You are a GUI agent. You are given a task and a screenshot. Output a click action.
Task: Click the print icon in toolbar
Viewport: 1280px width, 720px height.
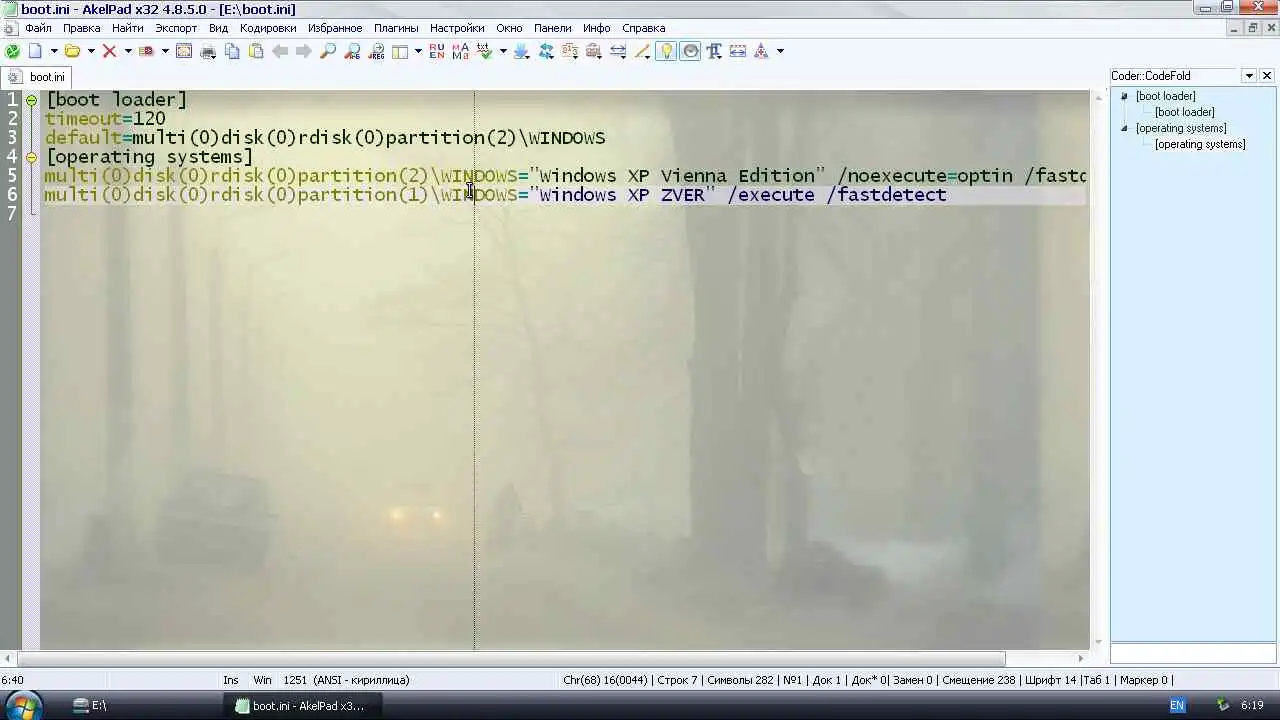click(208, 51)
